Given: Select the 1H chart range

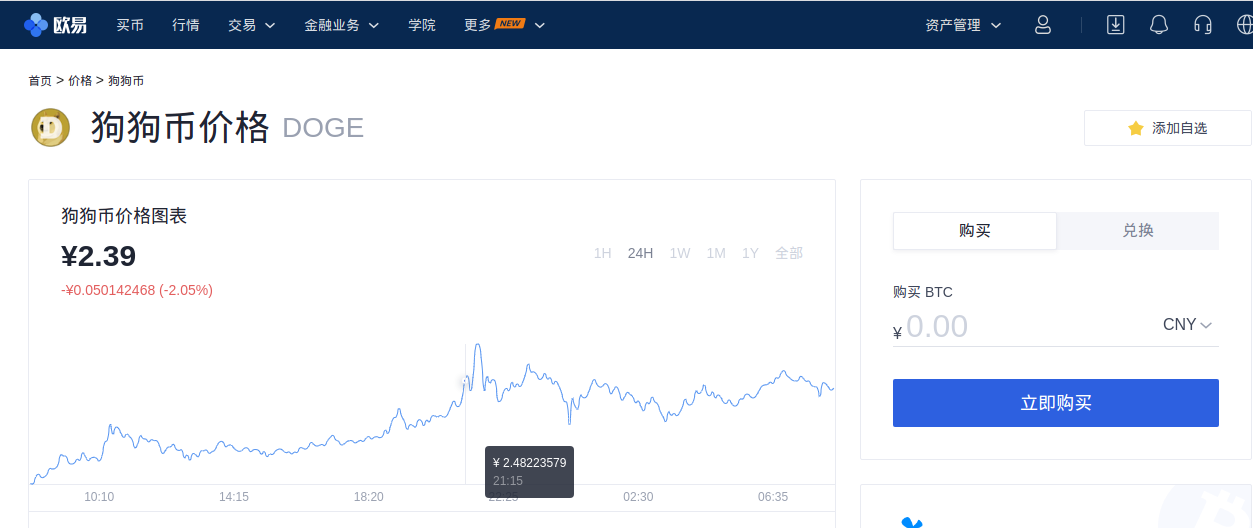Looking at the screenshot, I should pos(602,253).
